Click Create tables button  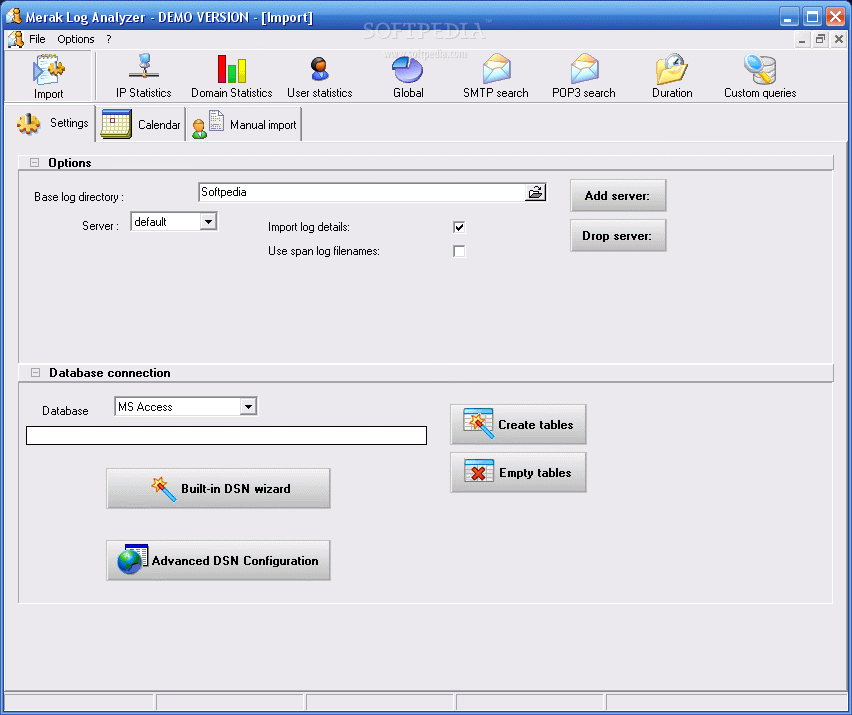tap(518, 424)
